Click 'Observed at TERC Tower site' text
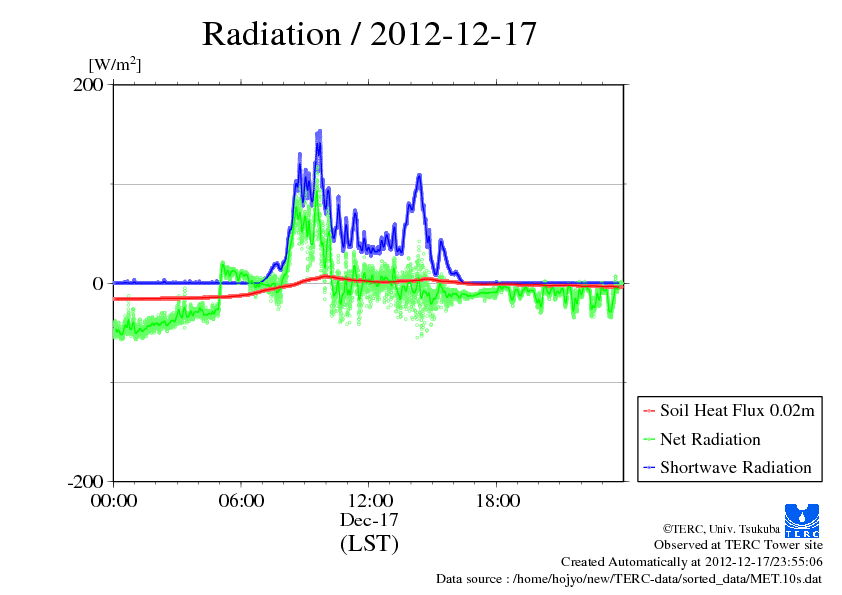This screenshot has width=842, height=595. (738, 545)
